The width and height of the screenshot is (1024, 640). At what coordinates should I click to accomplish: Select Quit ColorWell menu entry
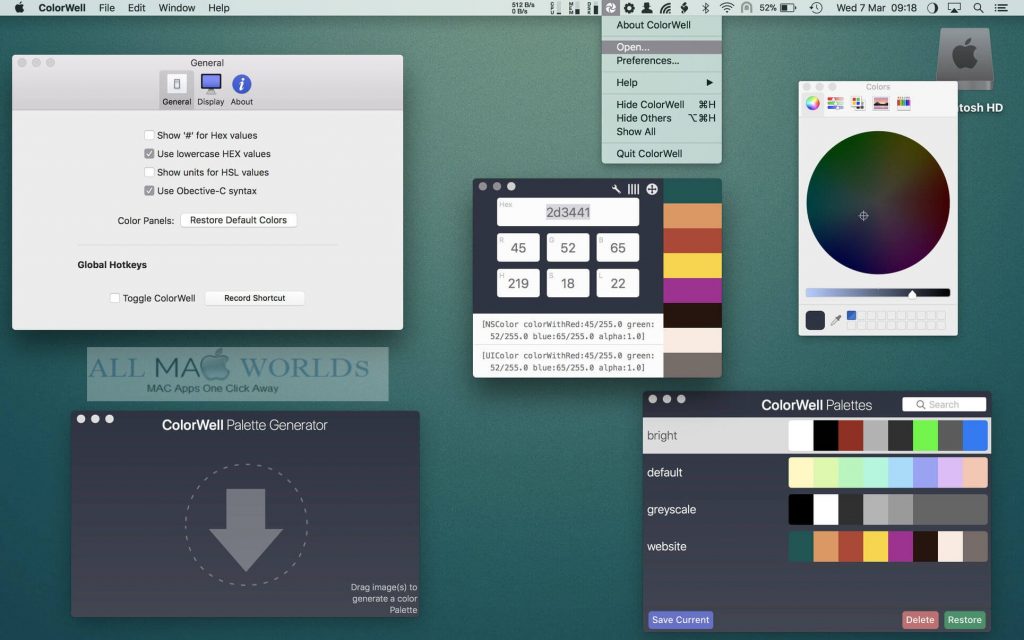pyautogui.click(x=662, y=153)
